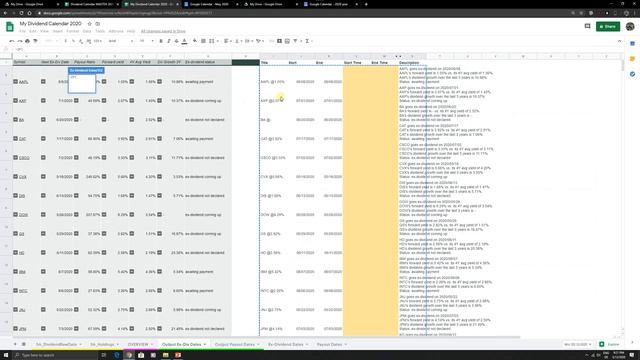
Task: Toggle the checkbox beside AAPL symbol
Action: coord(16,82)
